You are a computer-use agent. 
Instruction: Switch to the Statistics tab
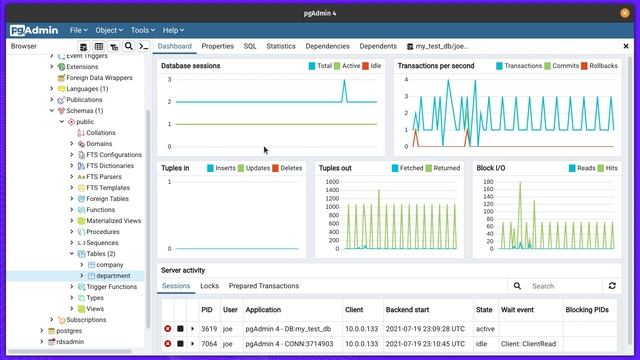pyautogui.click(x=281, y=46)
